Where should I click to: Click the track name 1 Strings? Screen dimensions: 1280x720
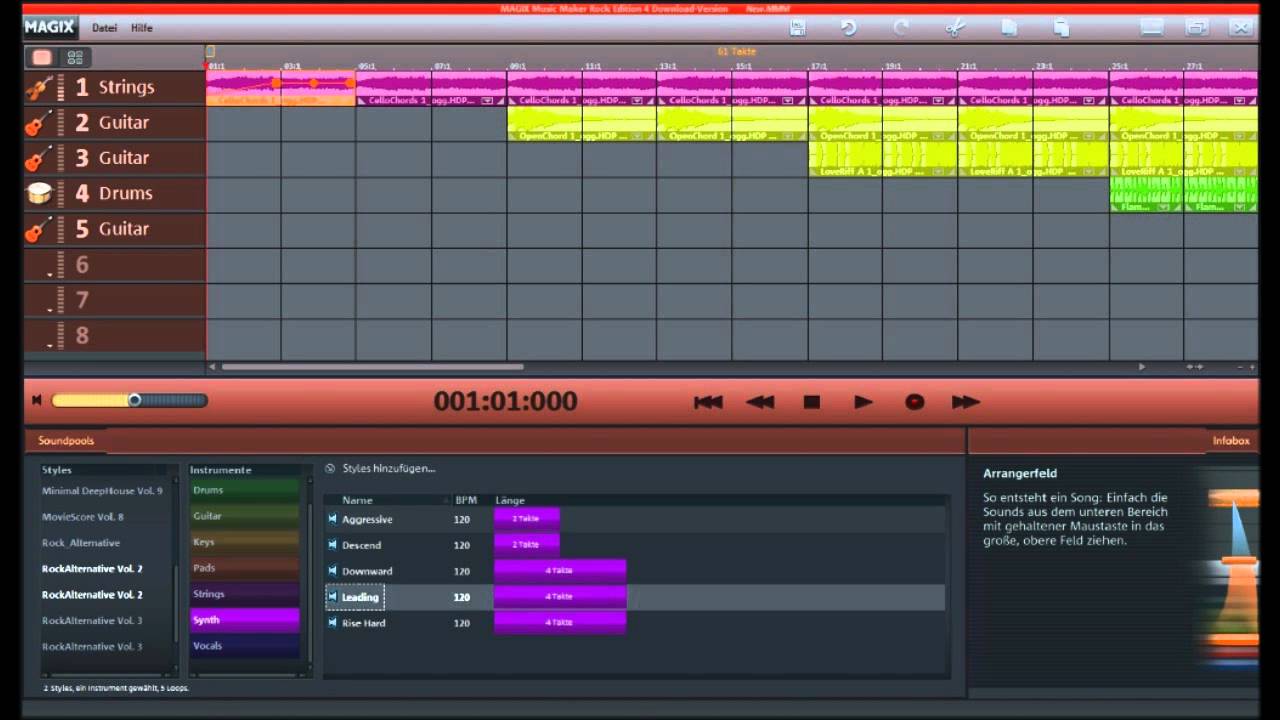pyautogui.click(x=115, y=88)
